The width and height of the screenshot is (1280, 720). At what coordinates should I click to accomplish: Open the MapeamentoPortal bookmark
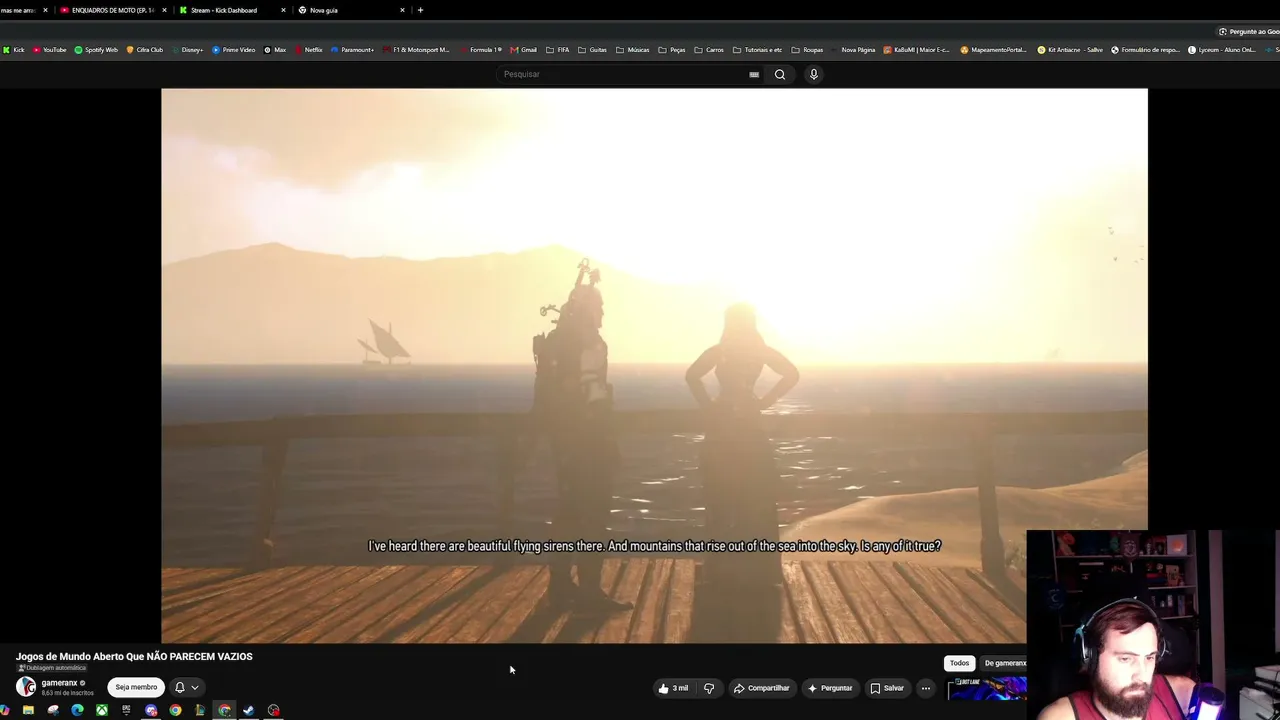pos(994,50)
